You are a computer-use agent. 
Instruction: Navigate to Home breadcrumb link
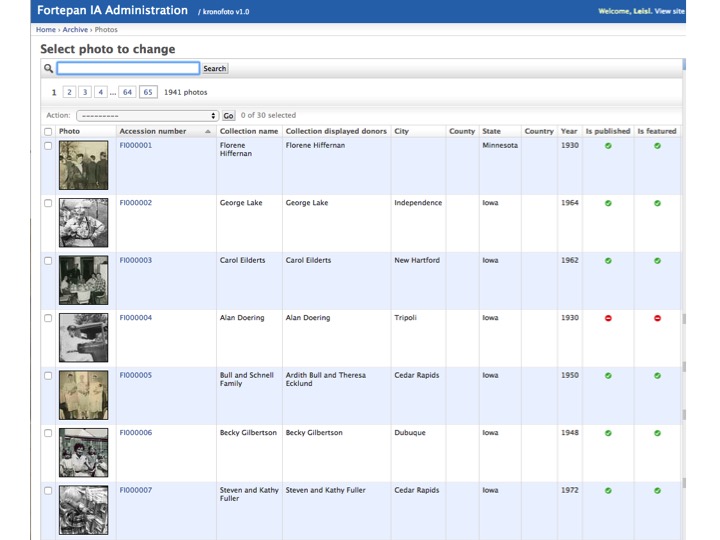[46, 30]
